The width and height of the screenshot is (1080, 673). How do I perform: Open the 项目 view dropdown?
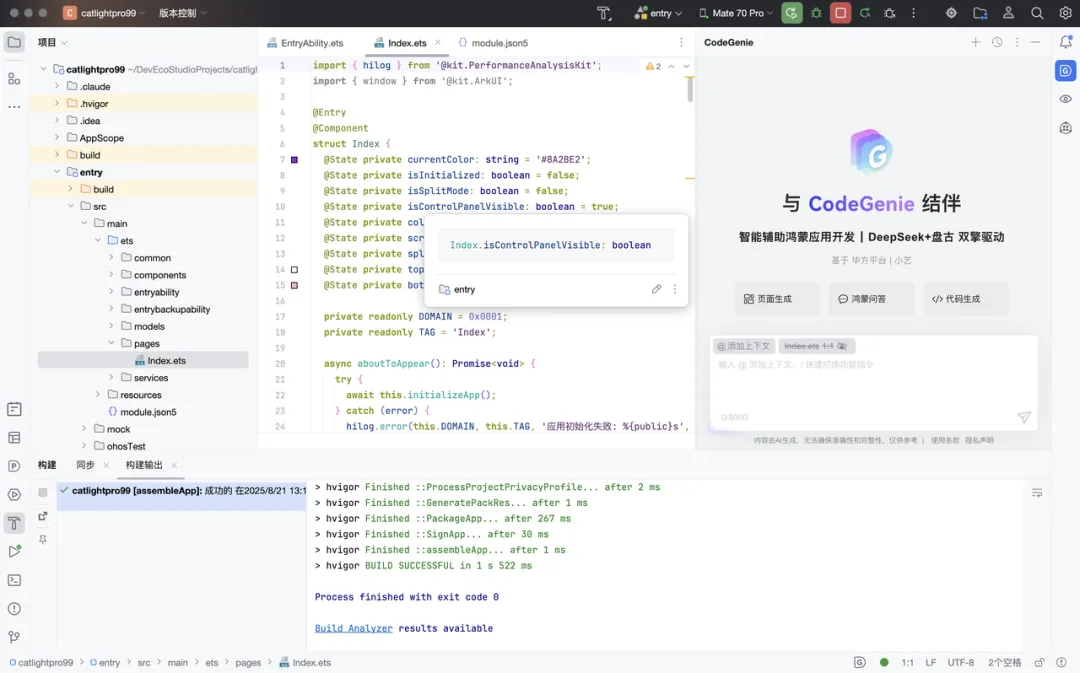point(52,42)
